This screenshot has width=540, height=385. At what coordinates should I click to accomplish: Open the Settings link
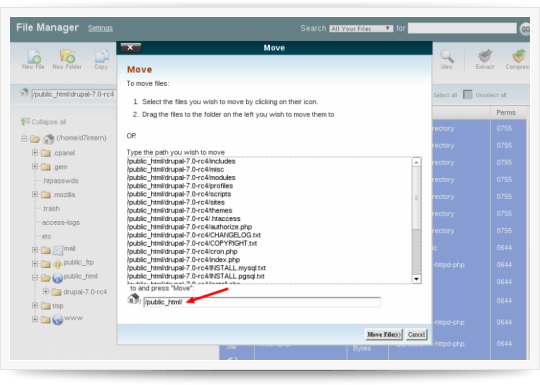pos(100,28)
